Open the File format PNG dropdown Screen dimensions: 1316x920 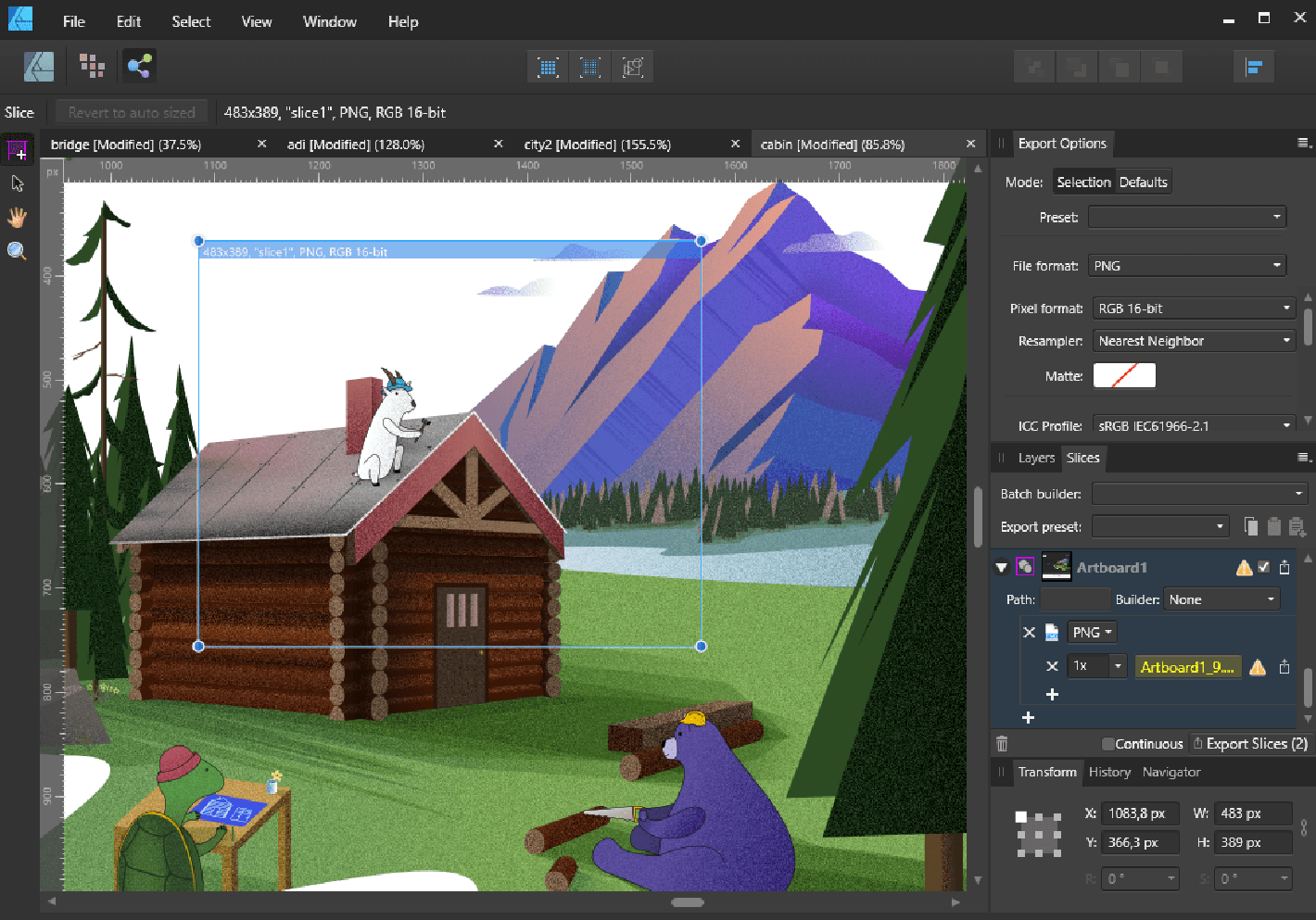[1187, 266]
